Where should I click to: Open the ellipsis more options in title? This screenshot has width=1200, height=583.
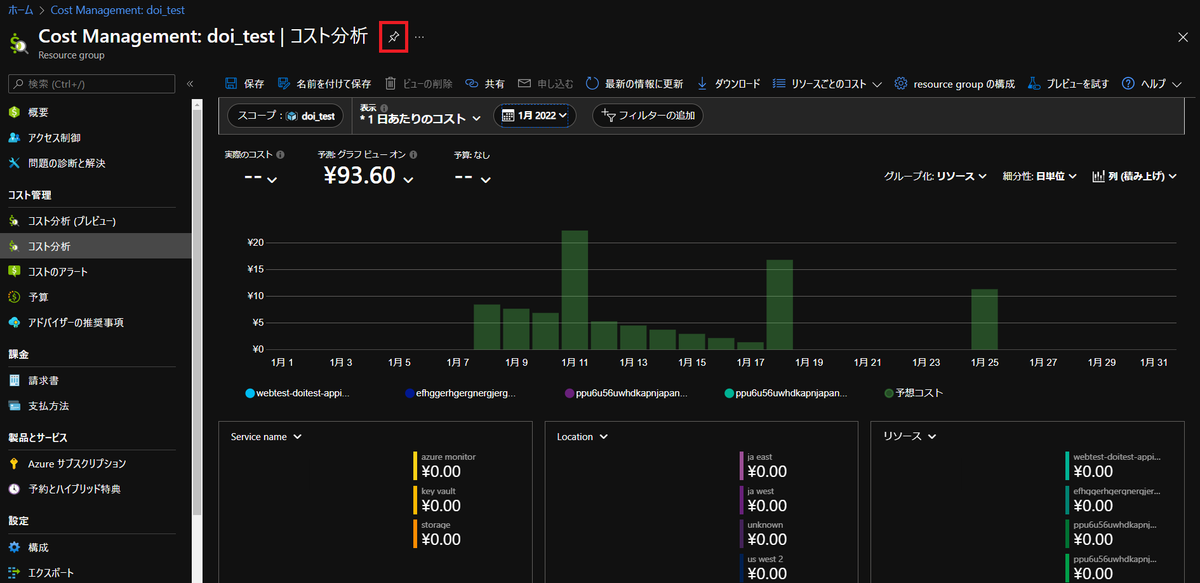click(419, 37)
